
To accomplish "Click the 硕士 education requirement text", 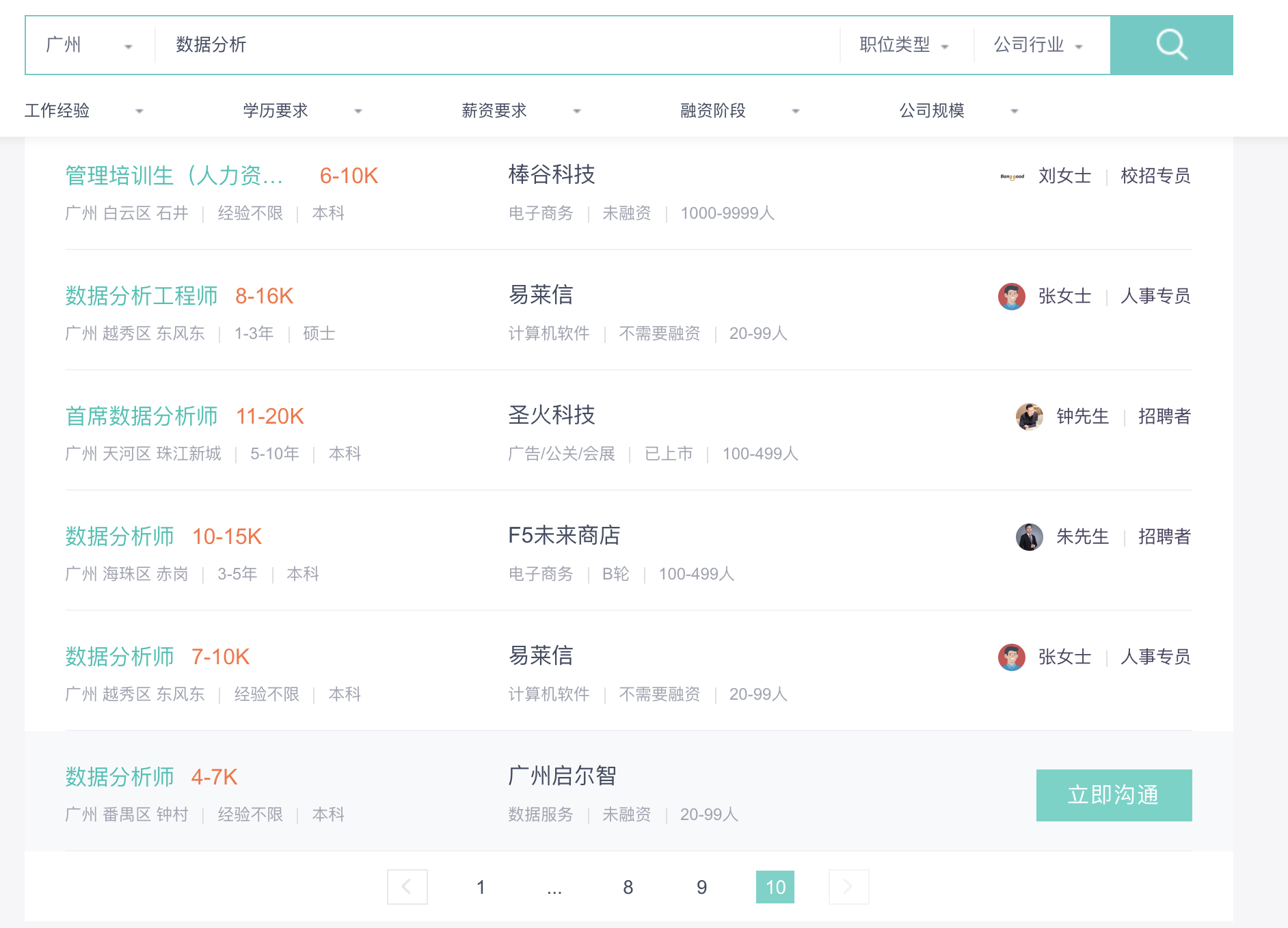I will point(319,333).
